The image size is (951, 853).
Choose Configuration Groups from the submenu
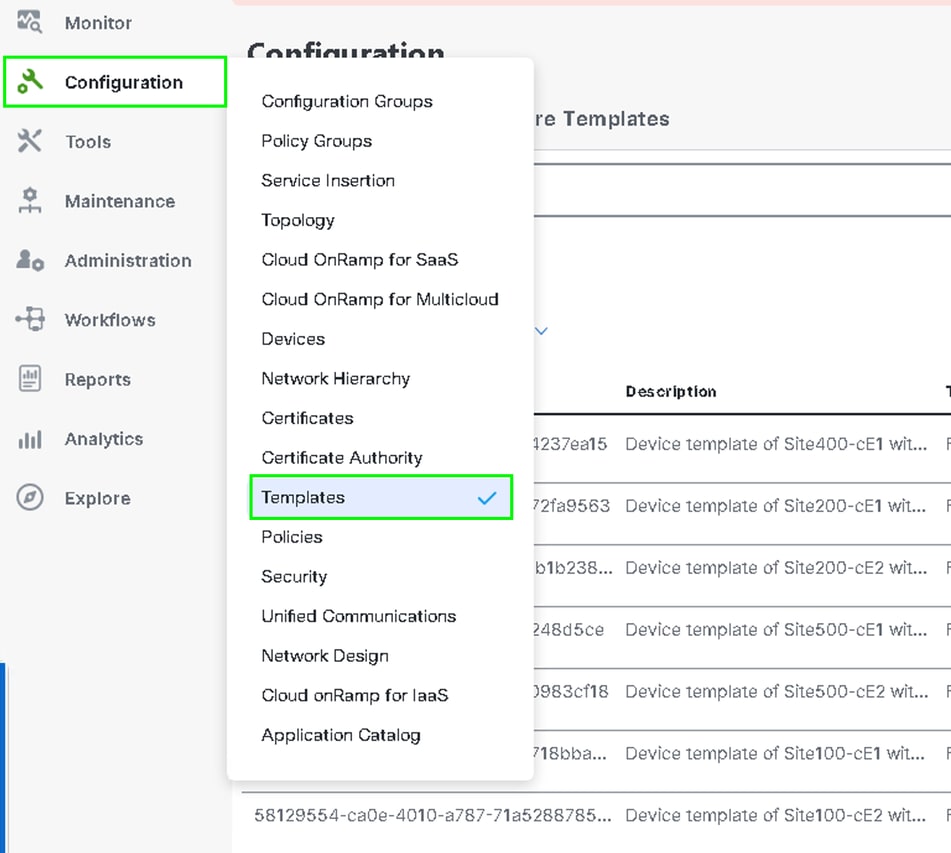347,101
